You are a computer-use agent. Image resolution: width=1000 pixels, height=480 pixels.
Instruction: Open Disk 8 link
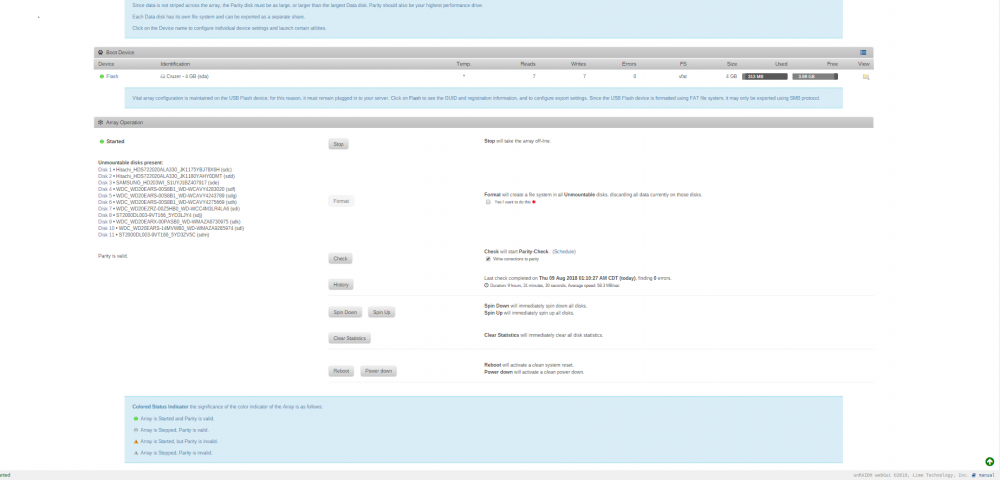(x=105, y=215)
